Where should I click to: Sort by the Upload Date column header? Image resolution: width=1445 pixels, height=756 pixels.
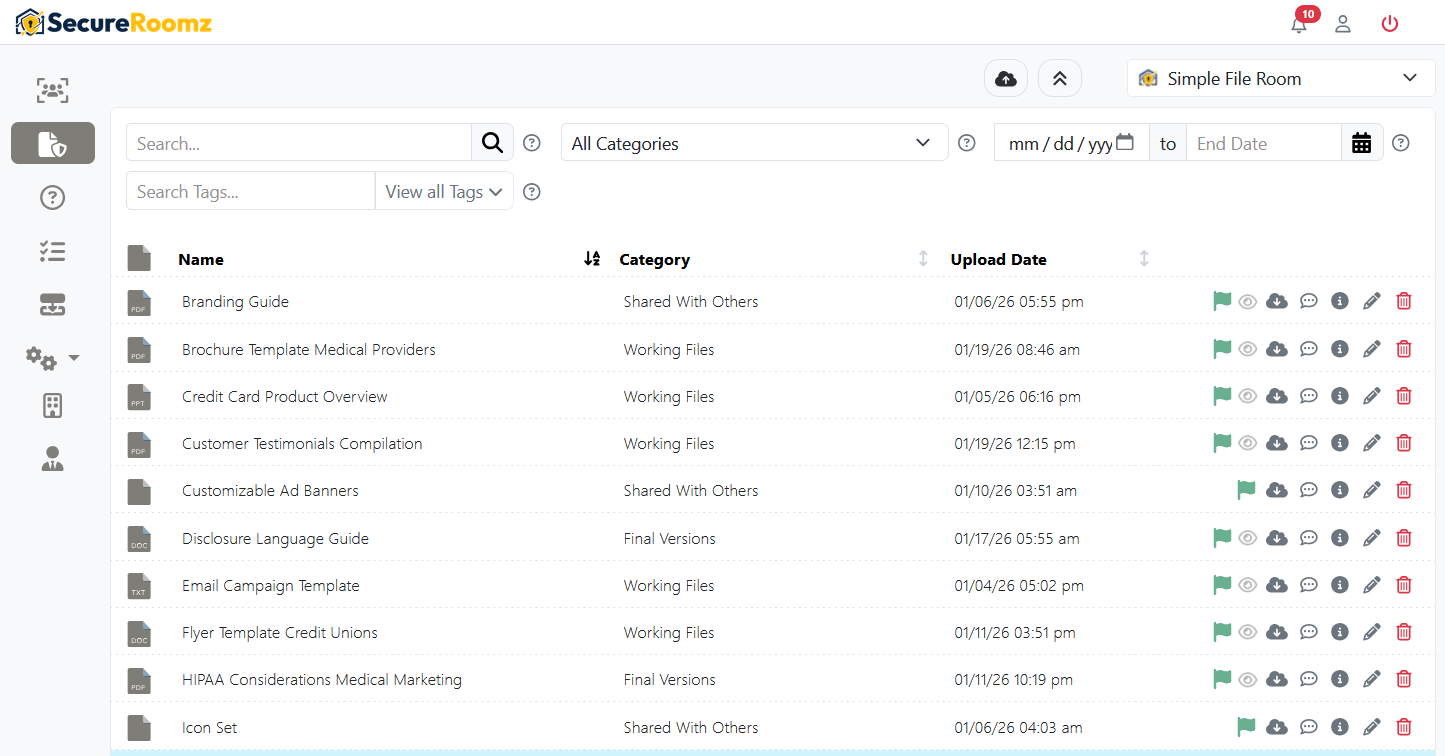[998, 259]
